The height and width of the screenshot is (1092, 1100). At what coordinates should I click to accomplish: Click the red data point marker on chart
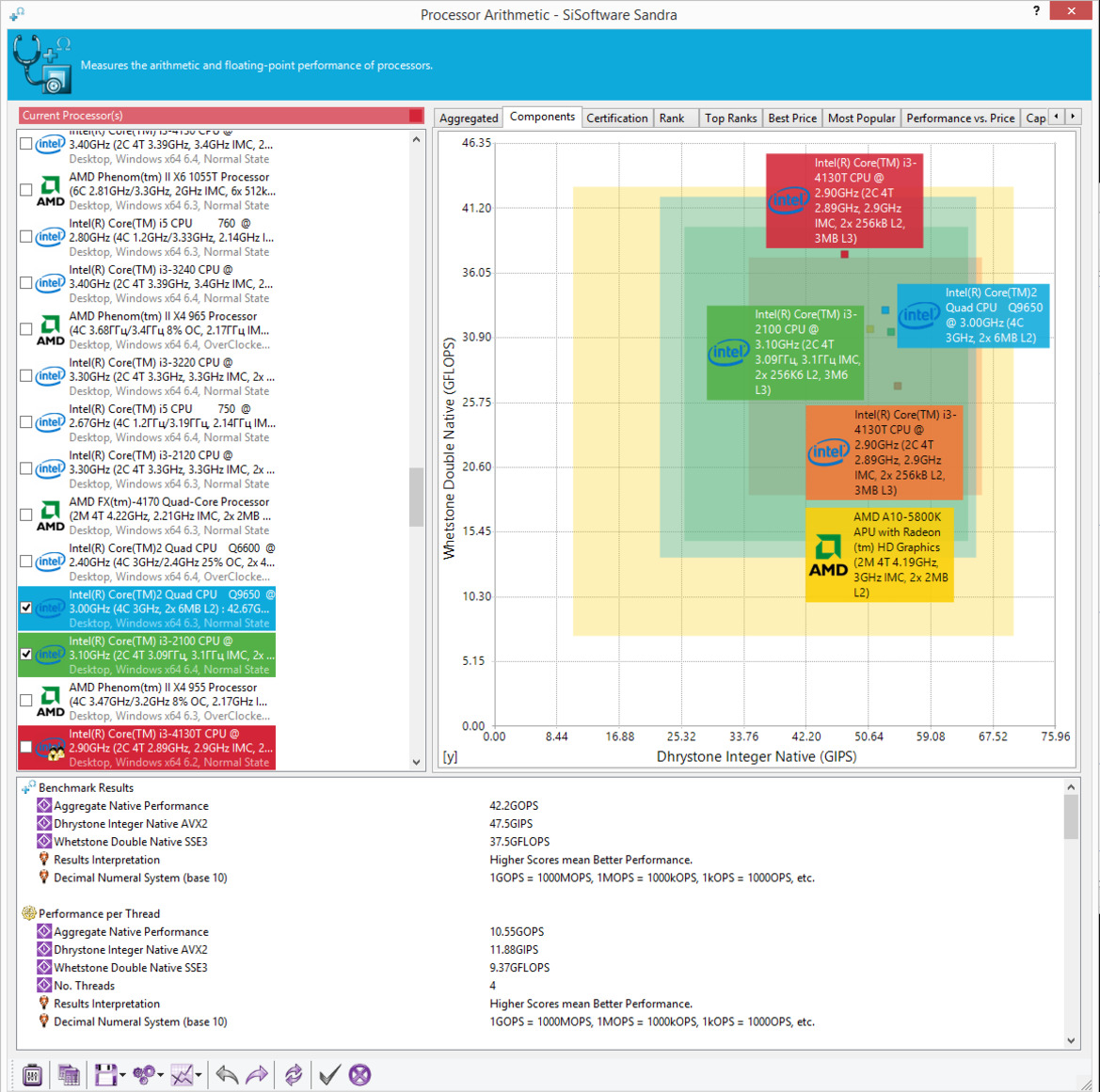click(x=845, y=254)
